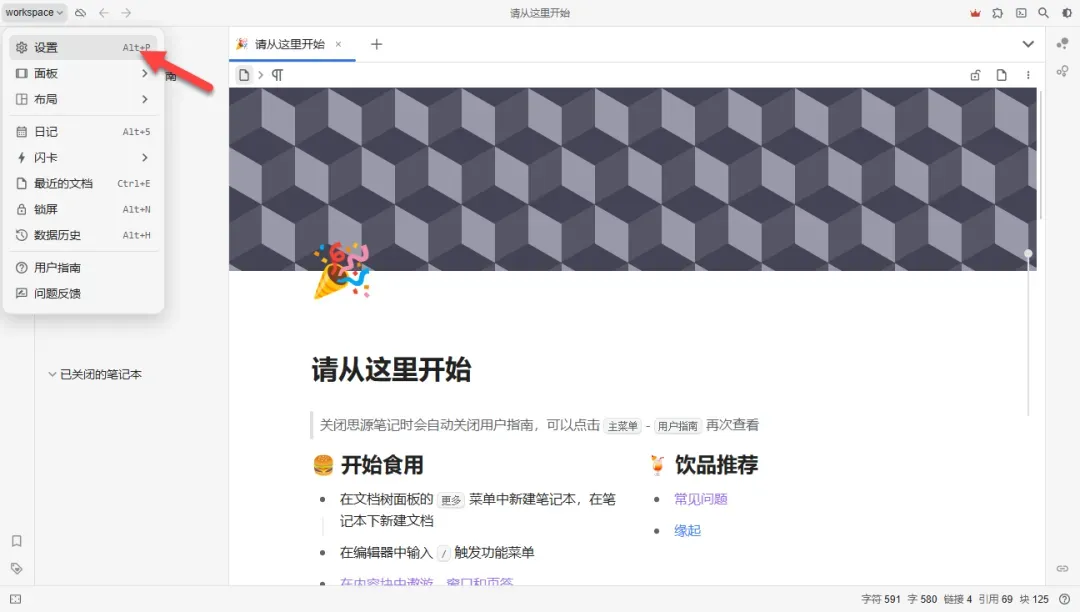Go back with the left arrow
This screenshot has width=1080, height=612.
pyautogui.click(x=103, y=12)
